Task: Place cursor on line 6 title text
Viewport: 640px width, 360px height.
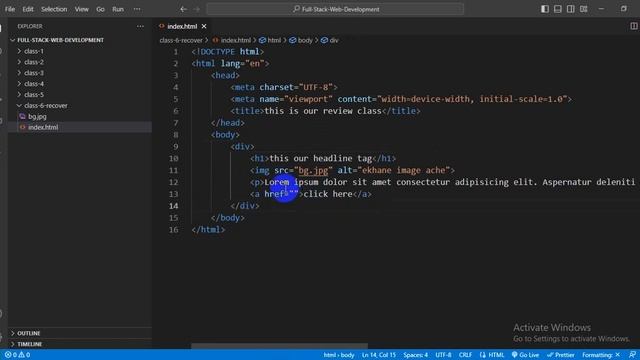Action: click(322, 111)
